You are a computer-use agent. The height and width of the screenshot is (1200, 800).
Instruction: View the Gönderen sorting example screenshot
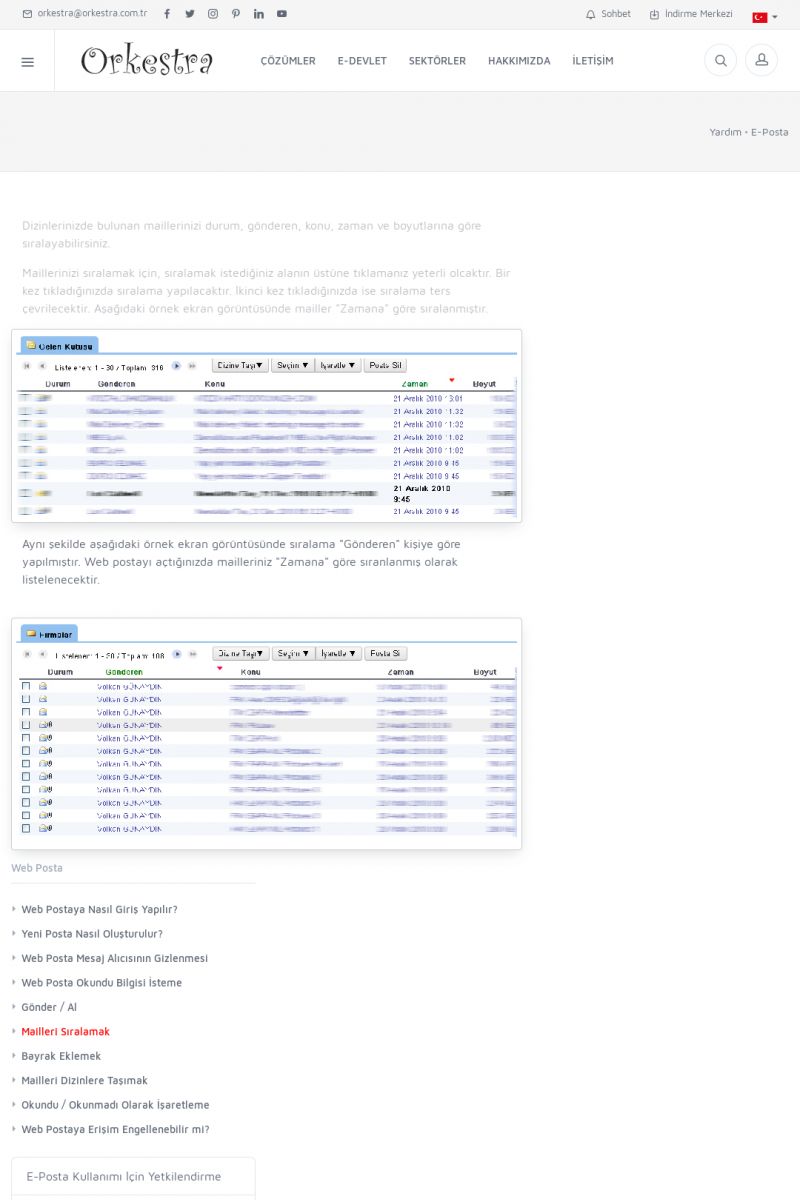click(x=267, y=734)
